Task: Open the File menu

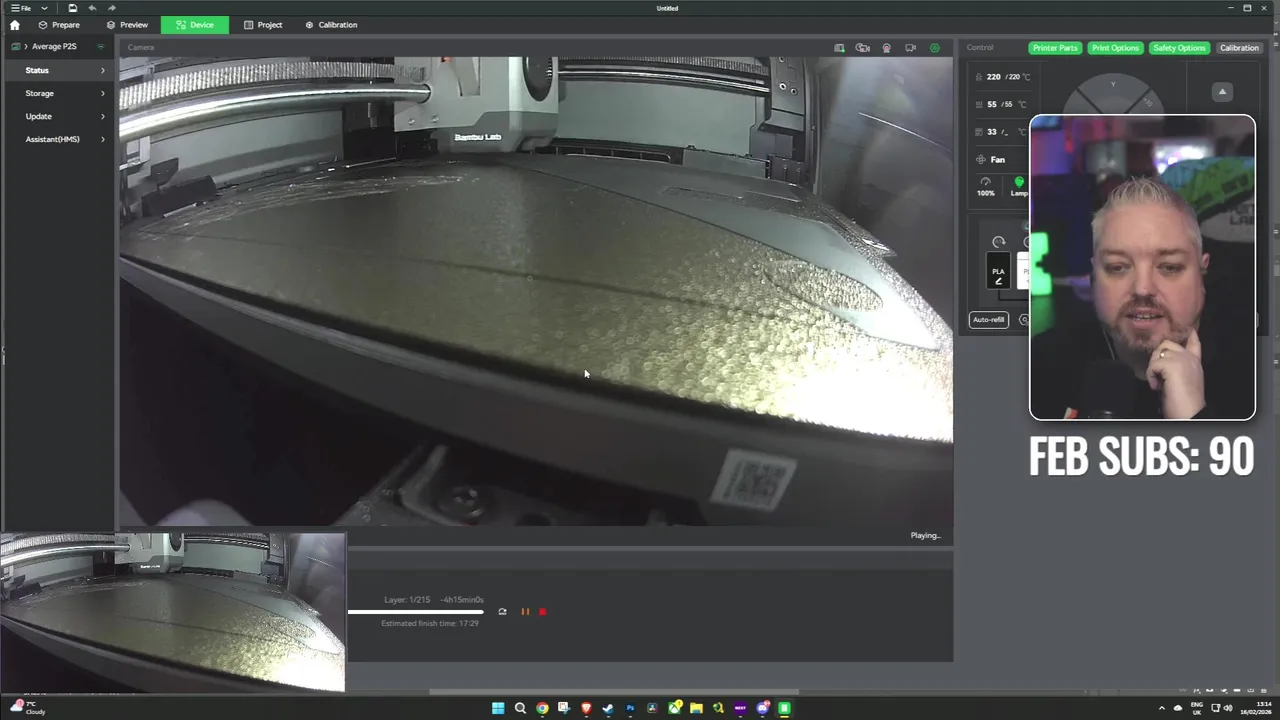Action: [20, 8]
